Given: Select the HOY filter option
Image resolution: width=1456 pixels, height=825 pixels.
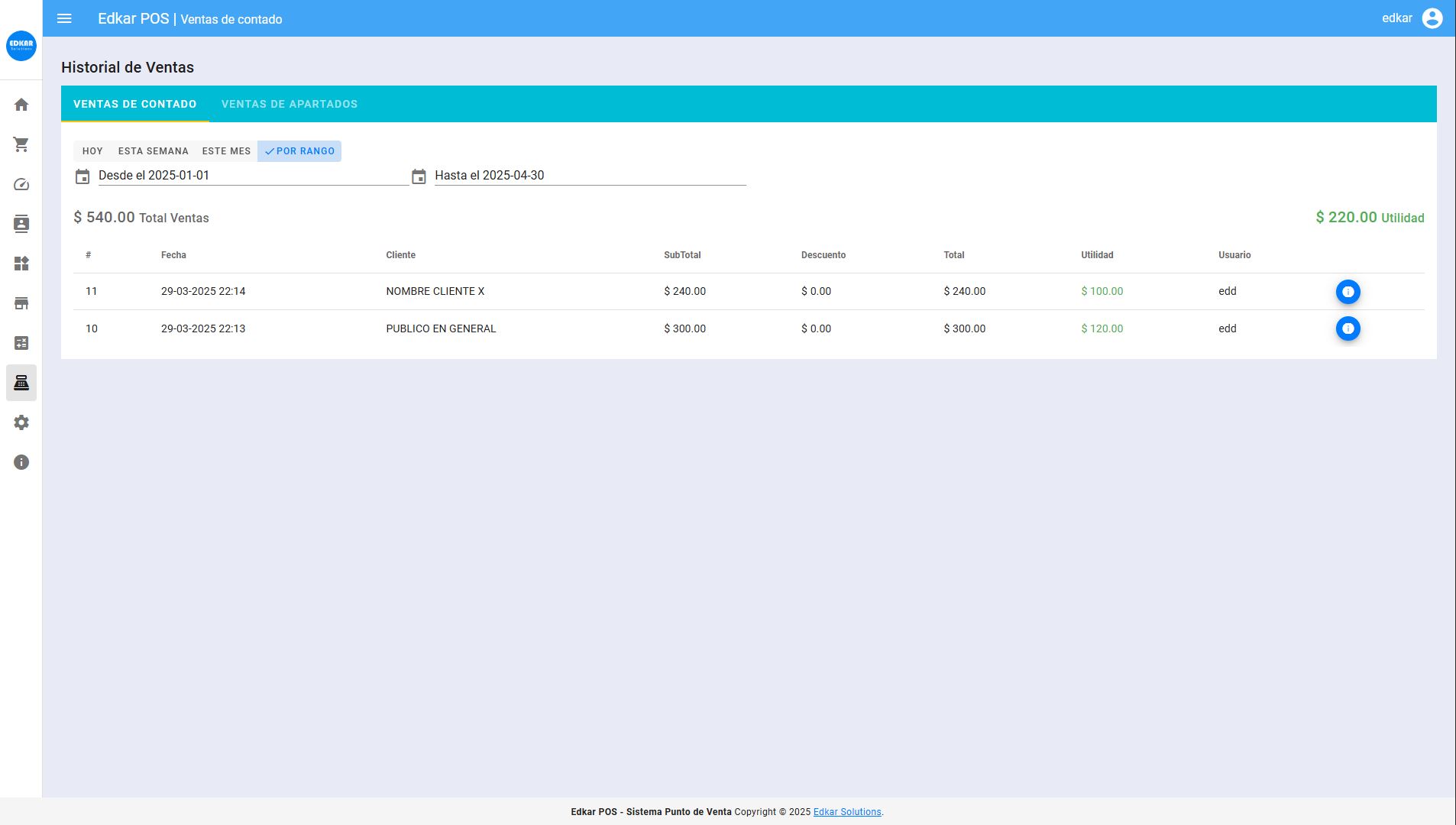Looking at the screenshot, I should tap(92, 151).
